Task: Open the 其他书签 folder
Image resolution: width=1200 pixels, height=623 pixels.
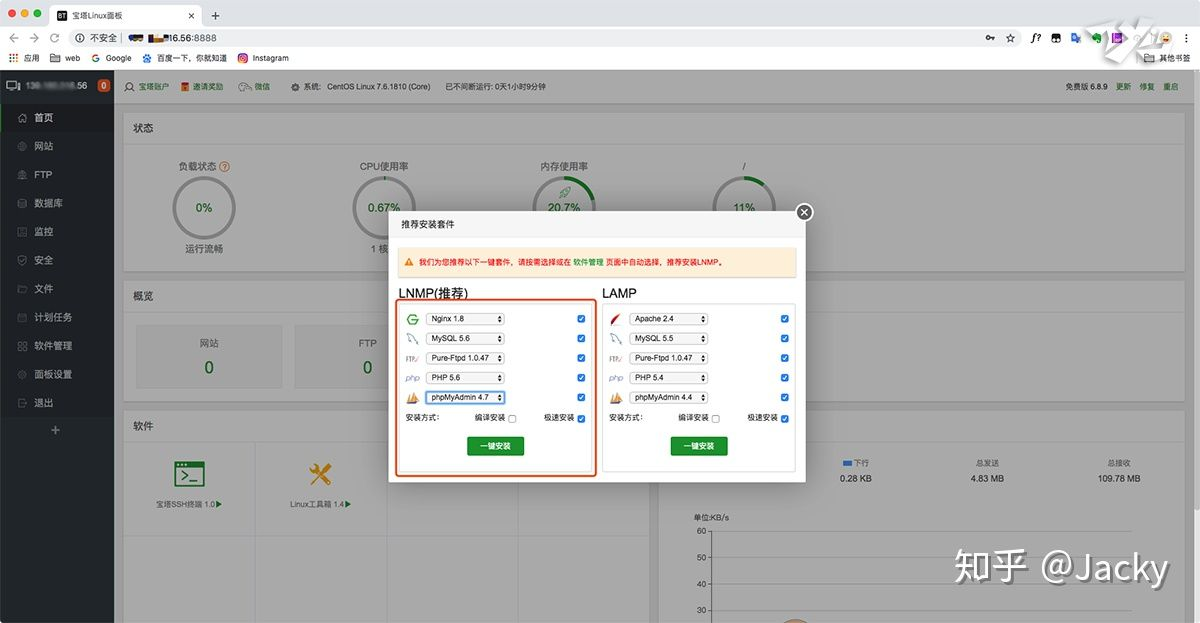Action: (x=1167, y=58)
